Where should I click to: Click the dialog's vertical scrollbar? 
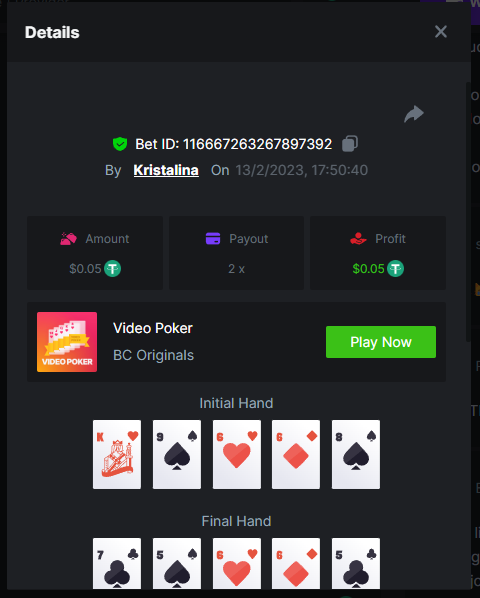[469, 212]
